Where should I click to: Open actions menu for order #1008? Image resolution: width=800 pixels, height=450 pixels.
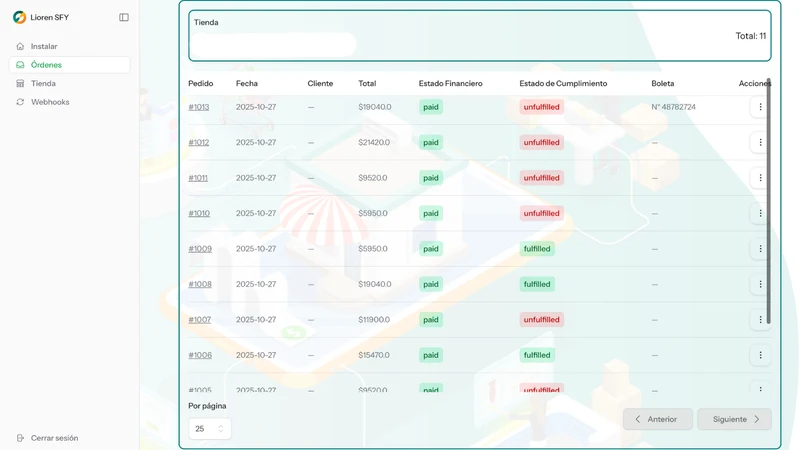tap(760, 284)
